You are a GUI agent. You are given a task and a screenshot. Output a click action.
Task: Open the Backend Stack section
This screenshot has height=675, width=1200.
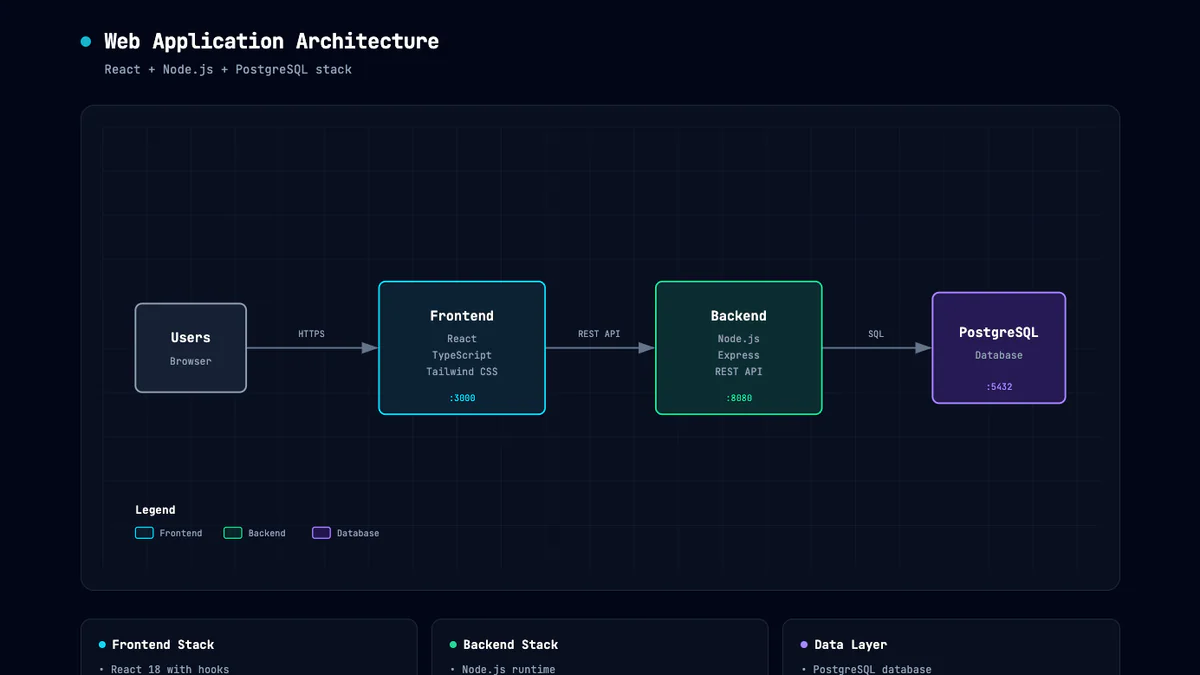512,644
